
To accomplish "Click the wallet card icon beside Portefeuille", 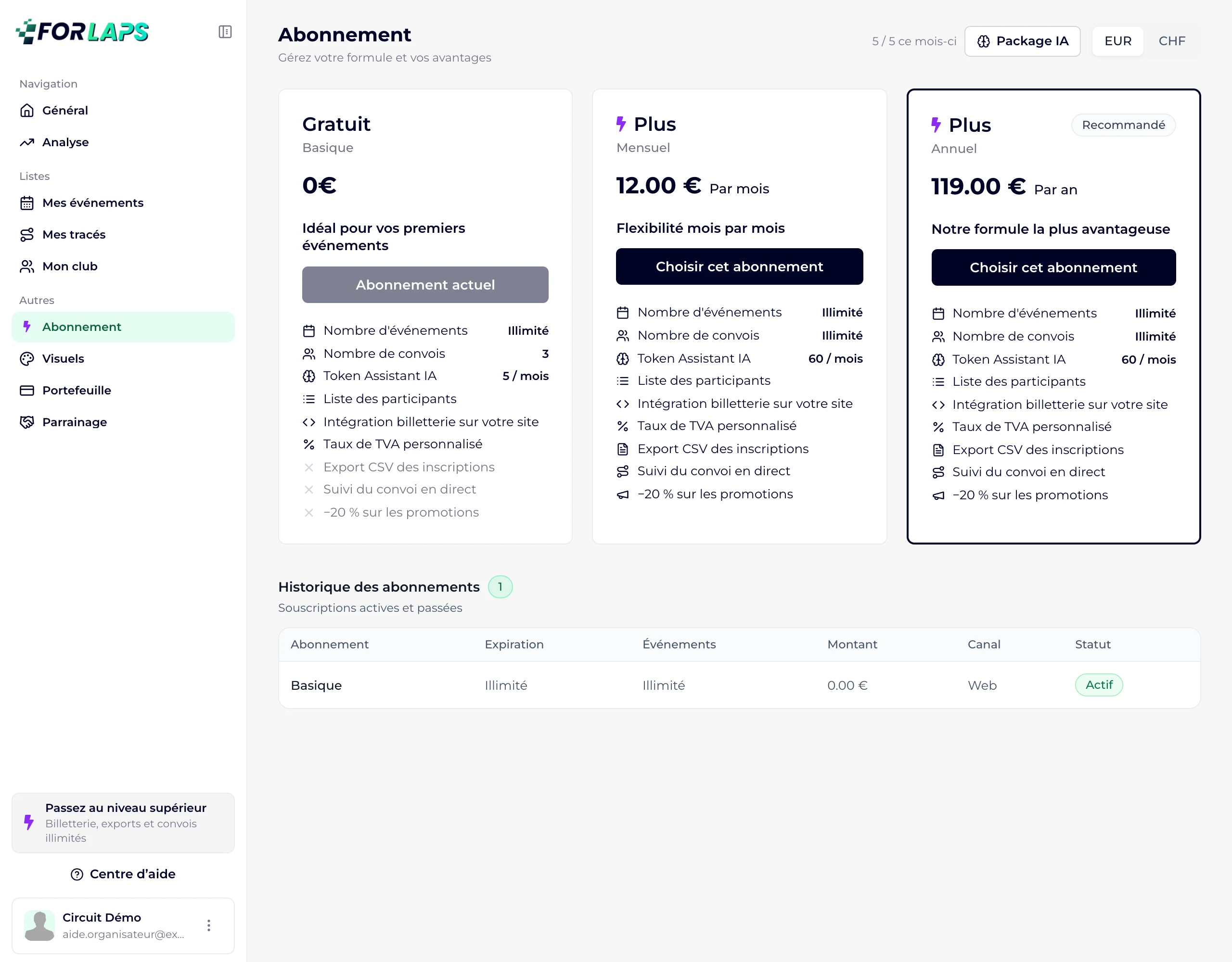I will pyautogui.click(x=27, y=390).
